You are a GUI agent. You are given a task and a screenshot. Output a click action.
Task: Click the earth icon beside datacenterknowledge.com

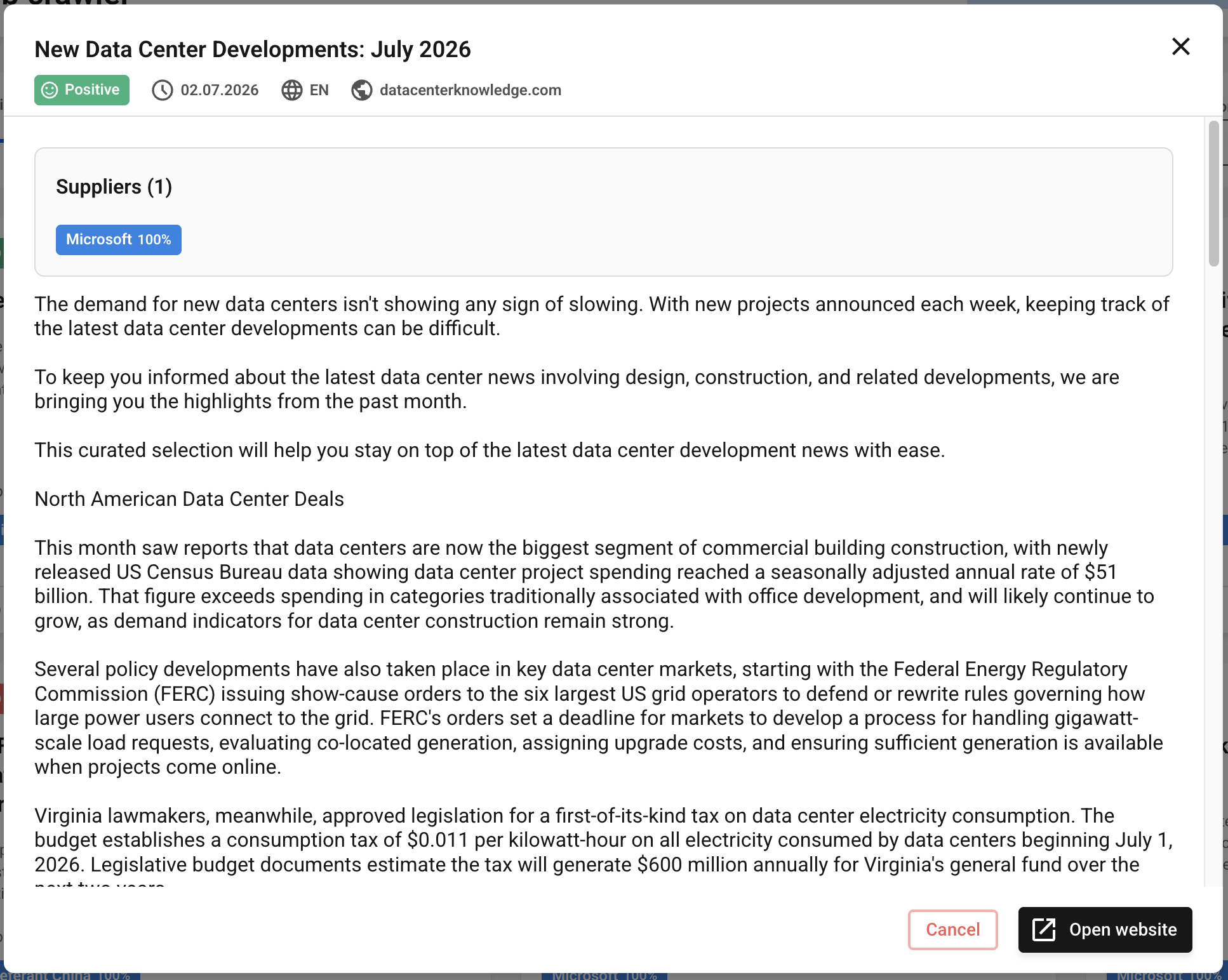click(362, 90)
